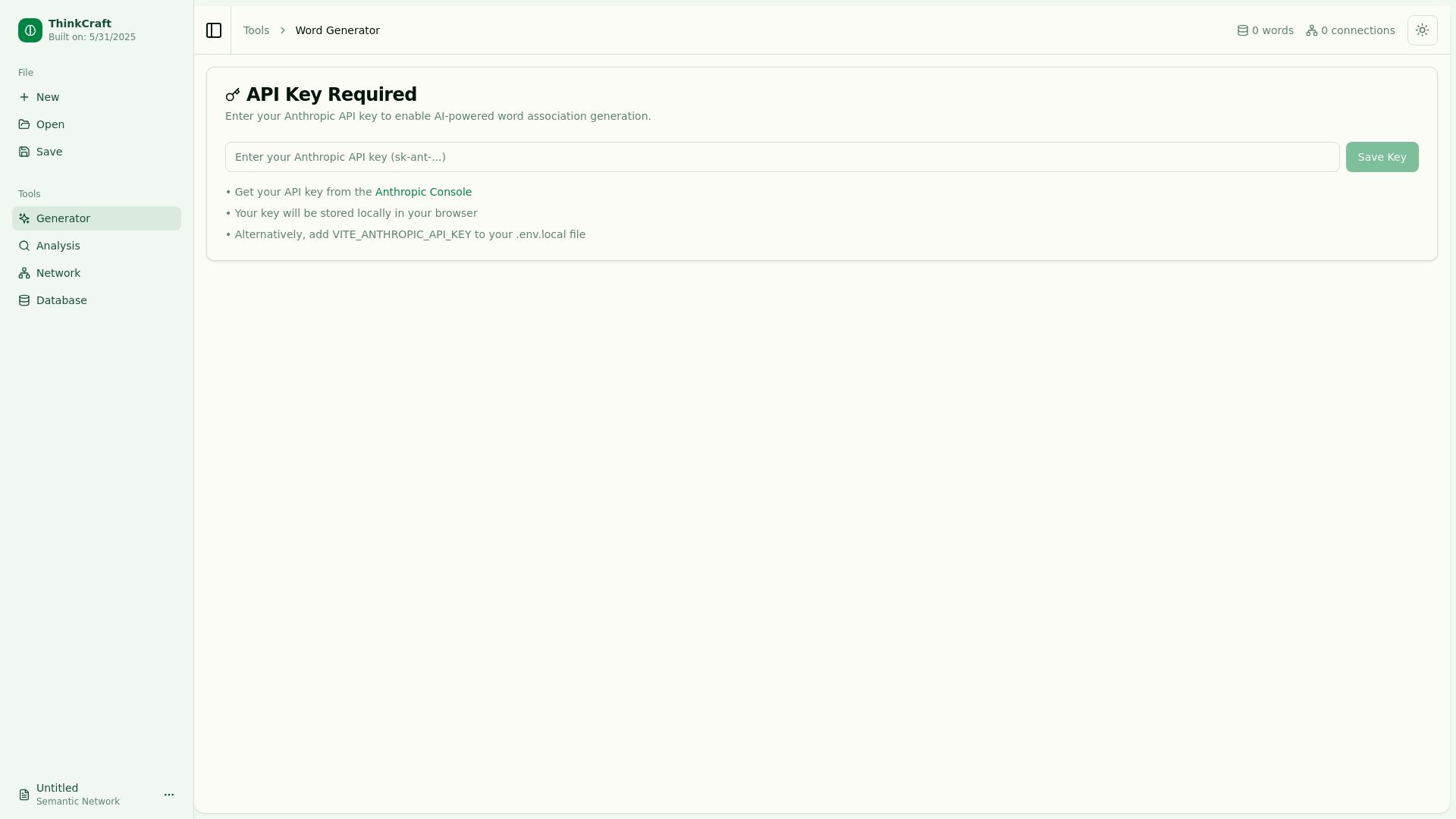Open the Database tool
The image size is (1456, 819).
coord(96,300)
